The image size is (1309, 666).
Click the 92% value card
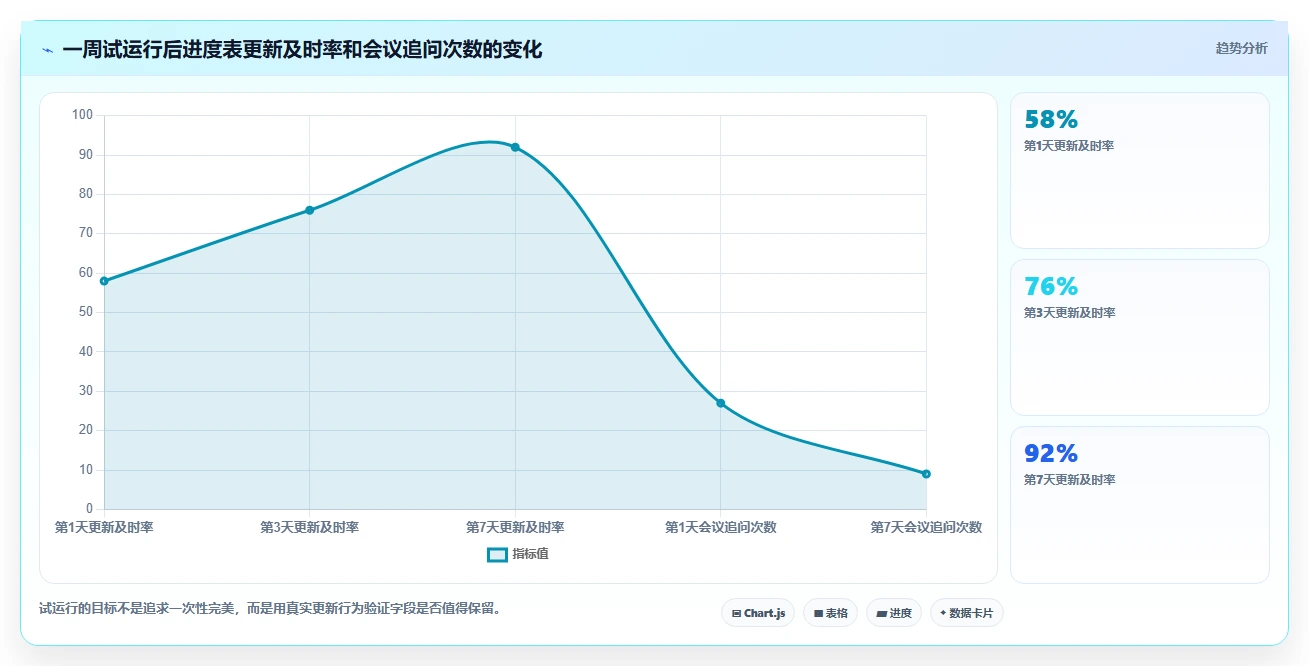tap(1140, 504)
